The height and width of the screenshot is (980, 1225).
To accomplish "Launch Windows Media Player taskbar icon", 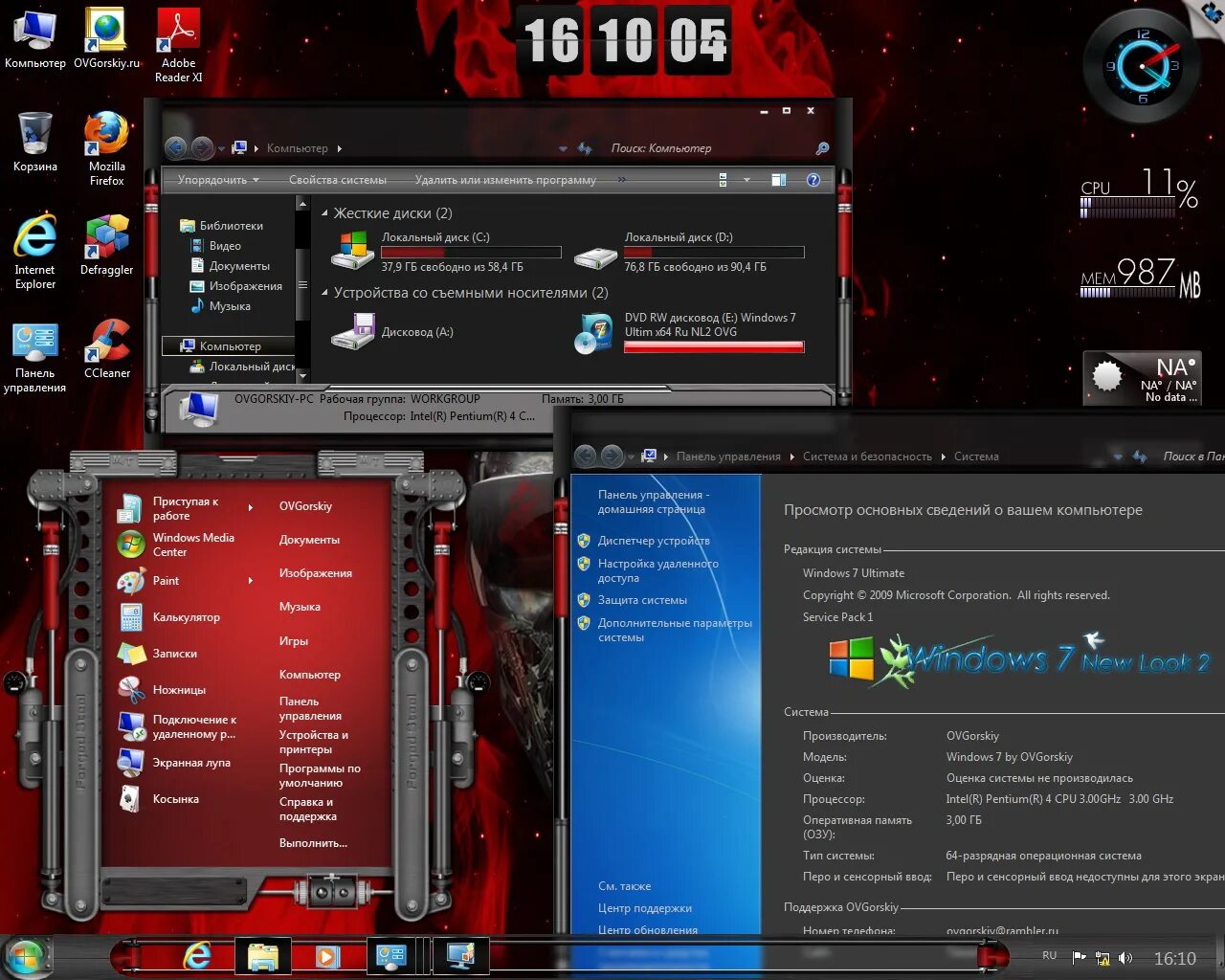I will pos(326,955).
